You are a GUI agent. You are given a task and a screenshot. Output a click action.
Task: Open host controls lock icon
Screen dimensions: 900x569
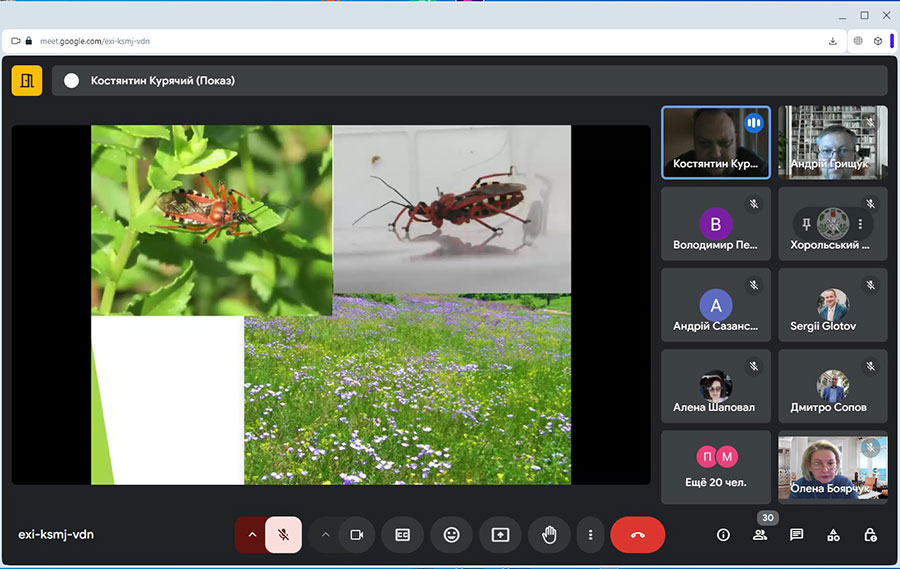click(x=870, y=535)
